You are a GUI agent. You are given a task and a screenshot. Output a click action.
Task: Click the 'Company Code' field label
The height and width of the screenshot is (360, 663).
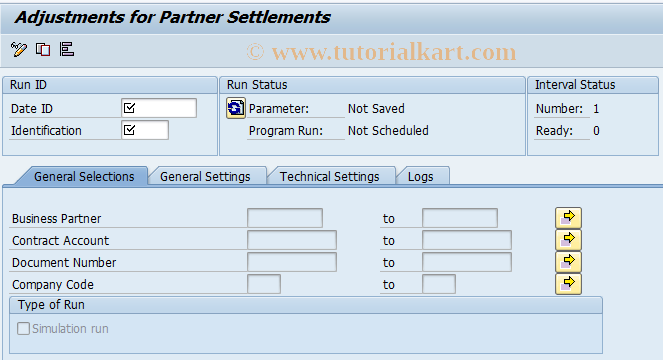point(53,285)
